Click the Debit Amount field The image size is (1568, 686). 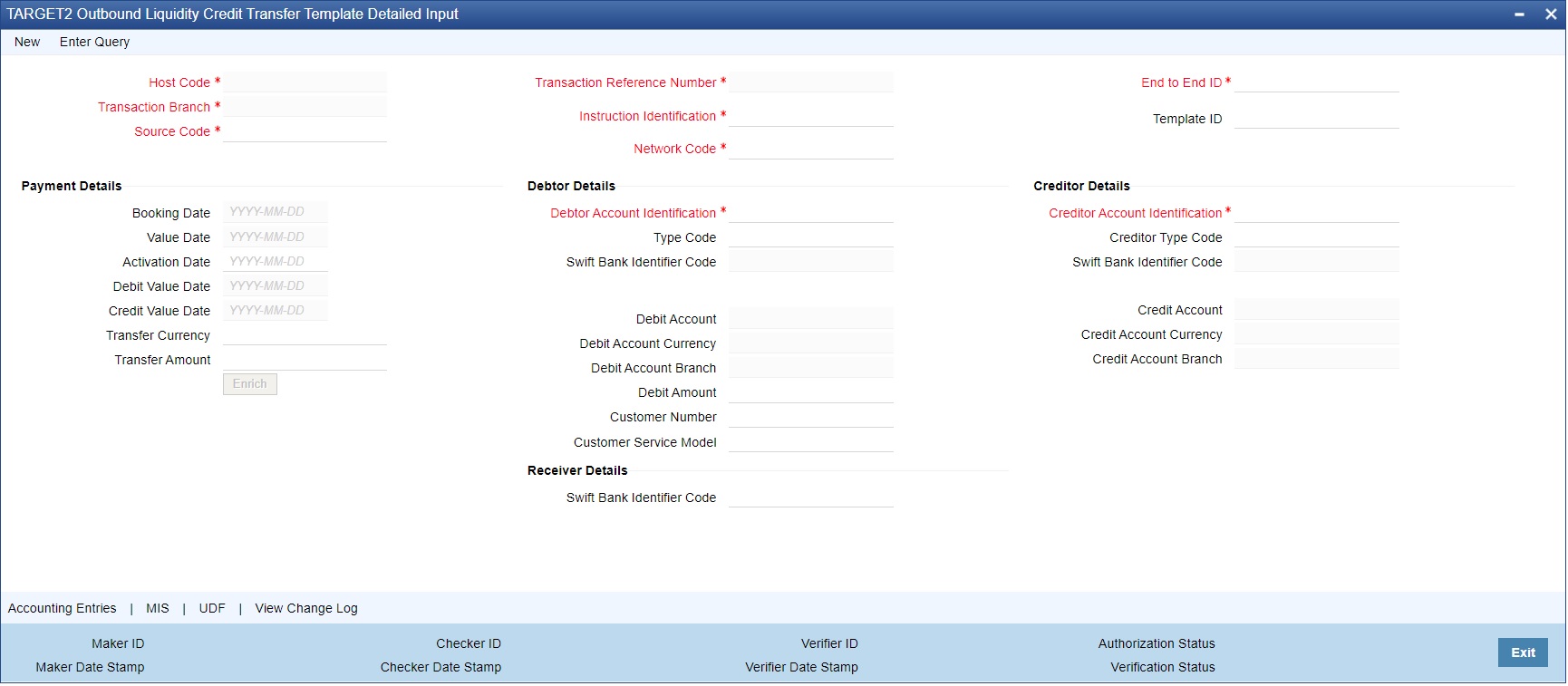(811, 392)
